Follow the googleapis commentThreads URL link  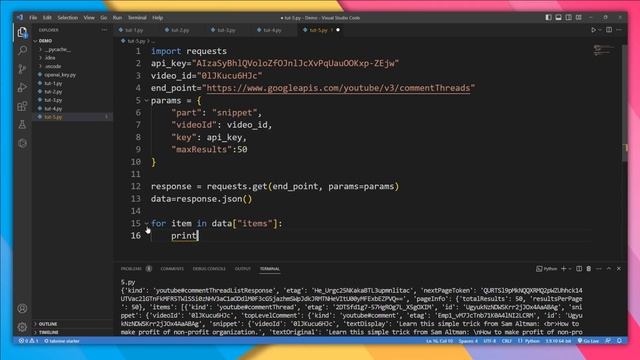[x=338, y=88]
